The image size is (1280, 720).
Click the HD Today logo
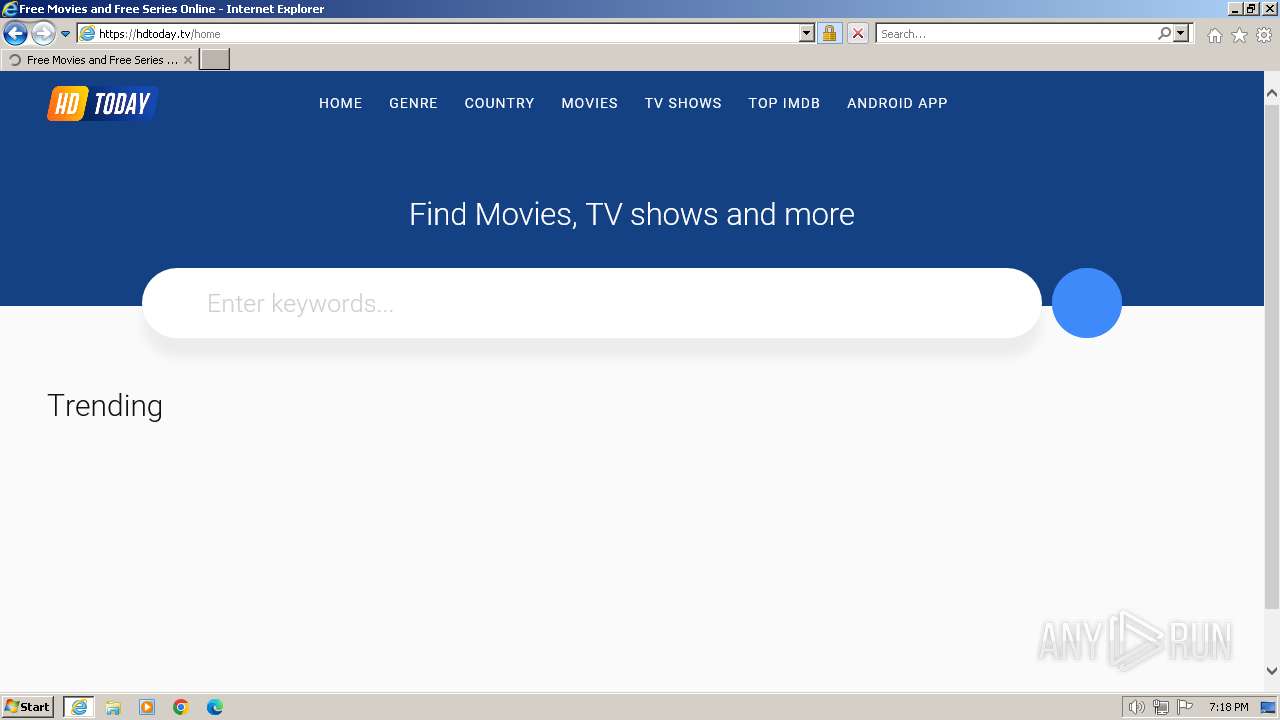pos(102,103)
